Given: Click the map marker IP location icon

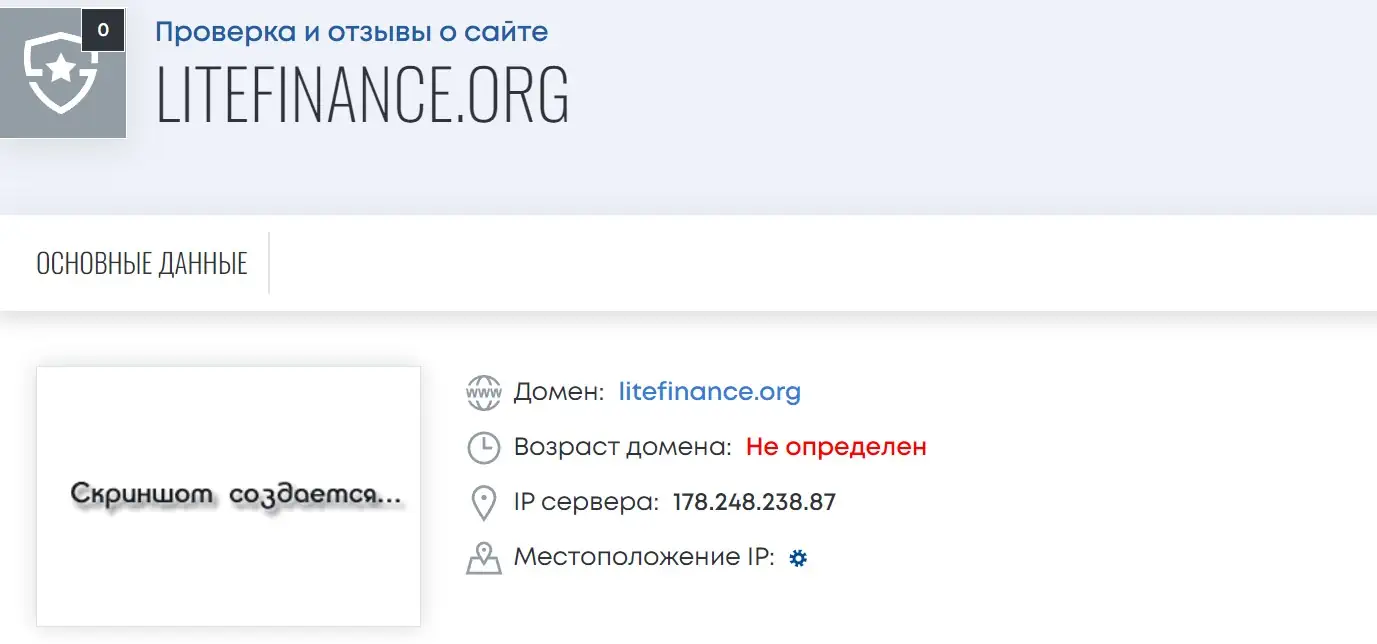Looking at the screenshot, I should 484,558.
